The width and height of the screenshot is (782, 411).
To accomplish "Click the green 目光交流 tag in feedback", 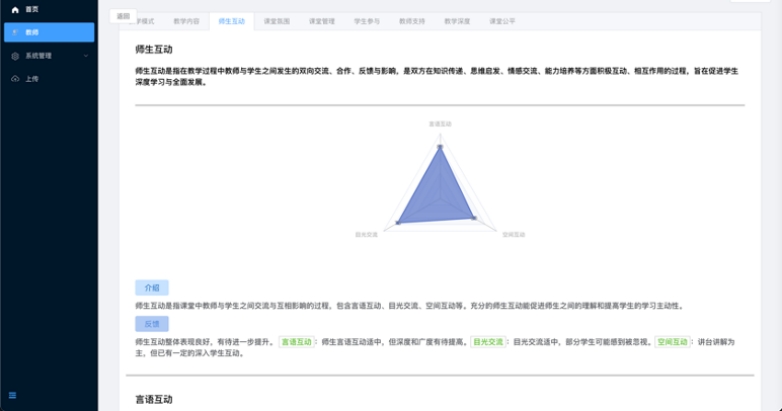I will (x=488, y=342).
